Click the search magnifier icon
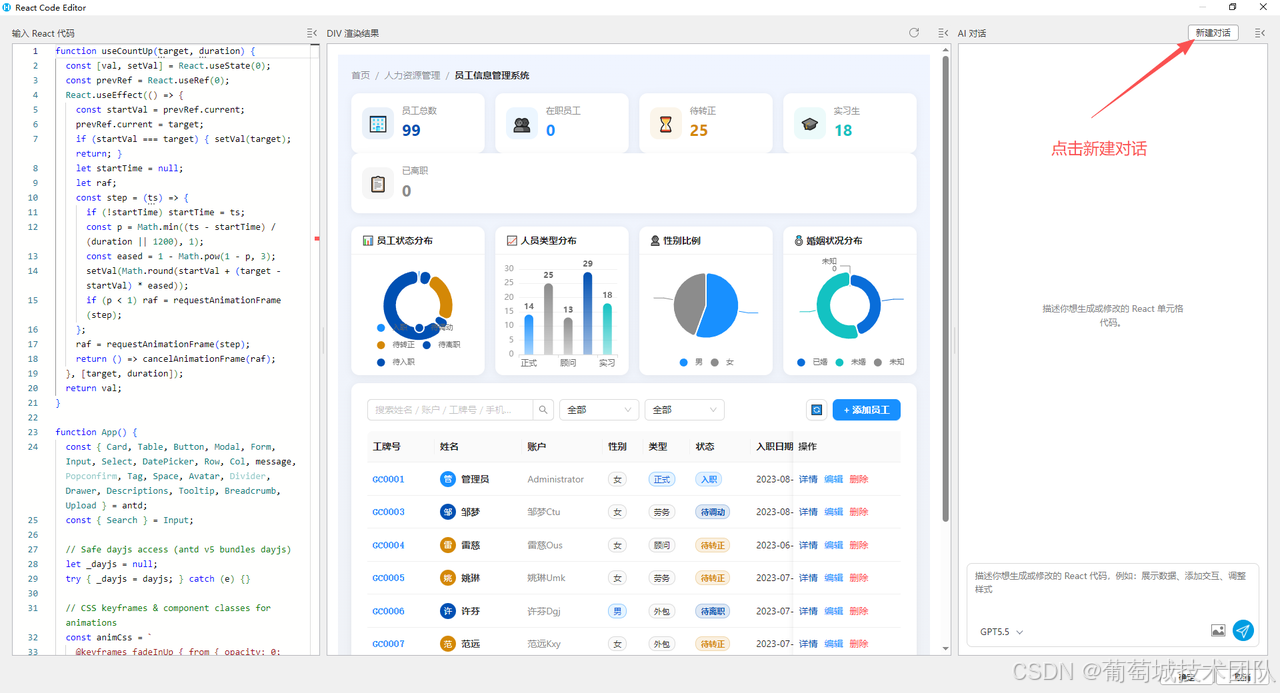The image size is (1280, 693). [x=543, y=410]
